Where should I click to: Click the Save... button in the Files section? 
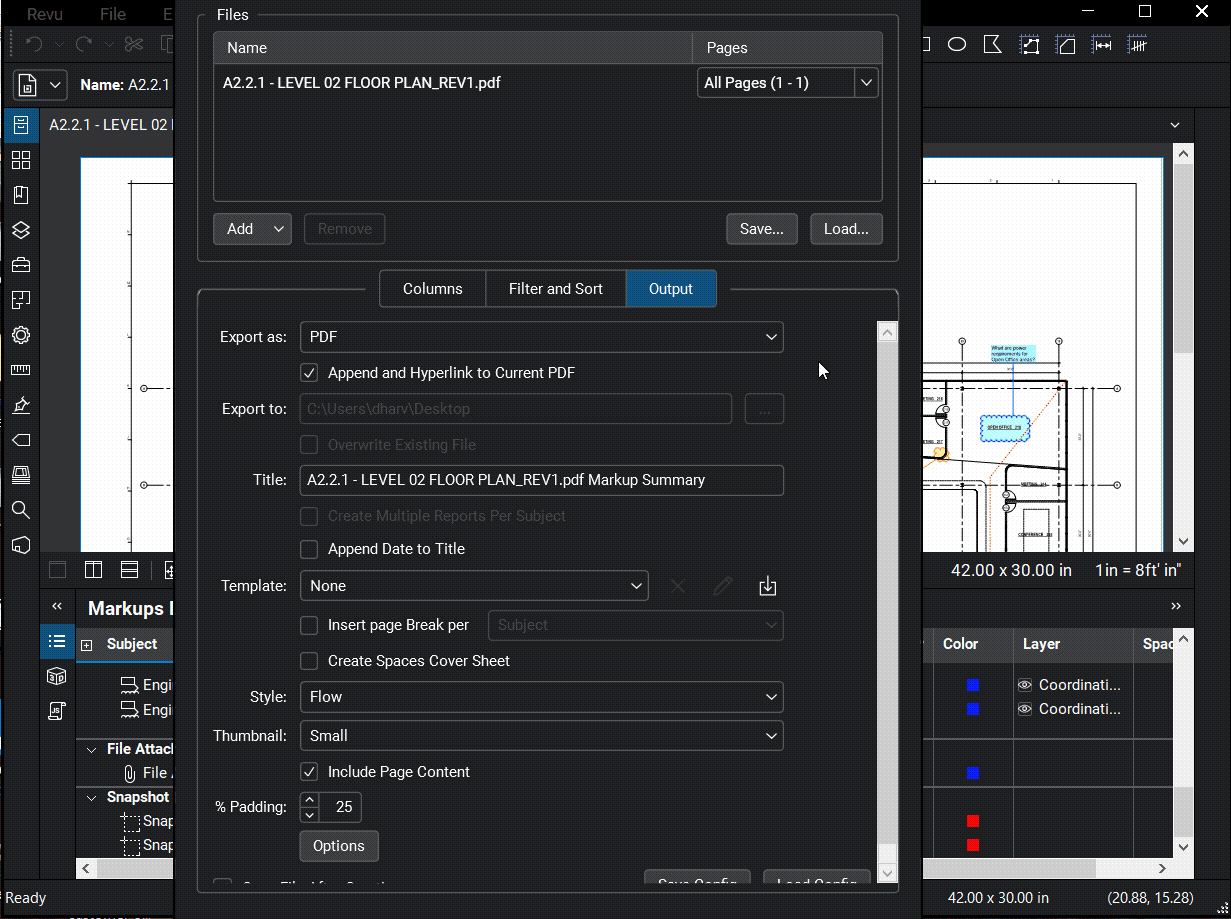[x=761, y=229]
